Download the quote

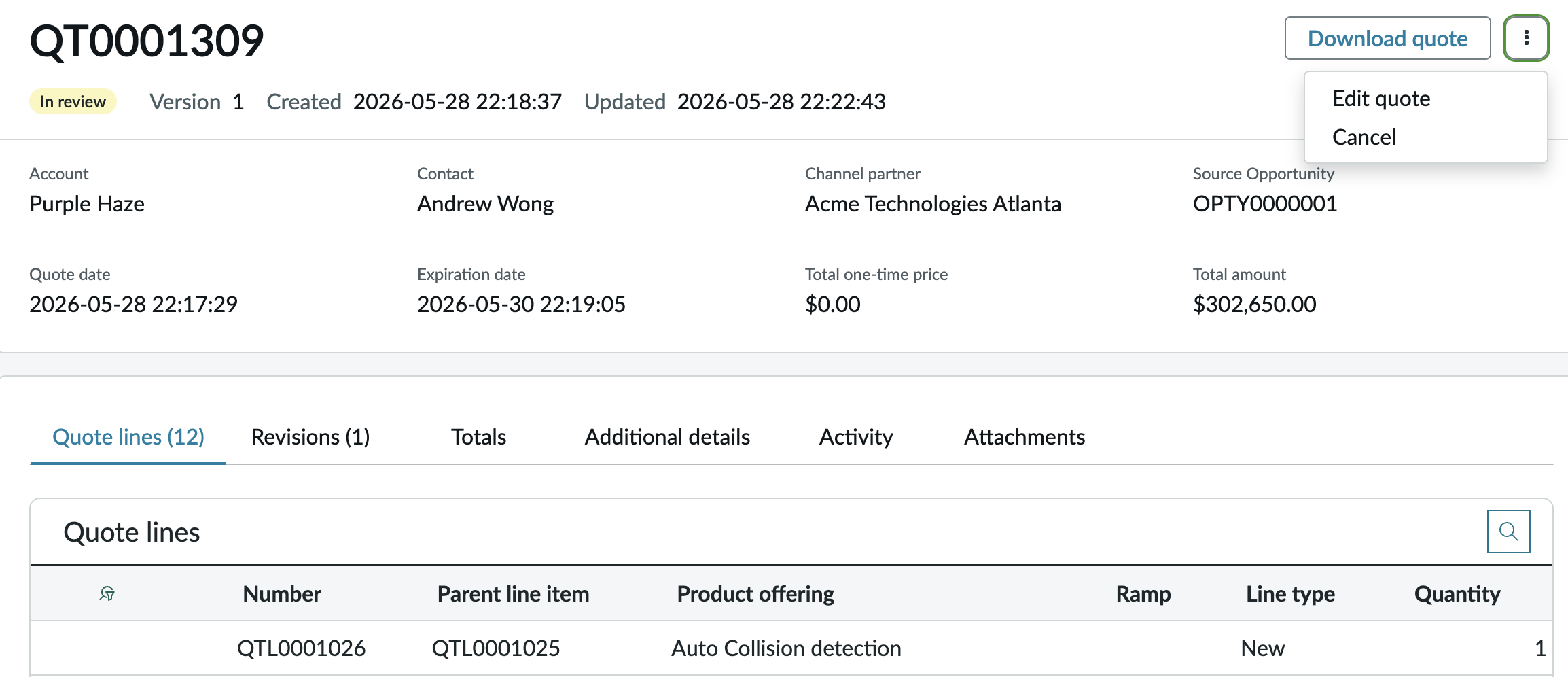tap(1387, 38)
